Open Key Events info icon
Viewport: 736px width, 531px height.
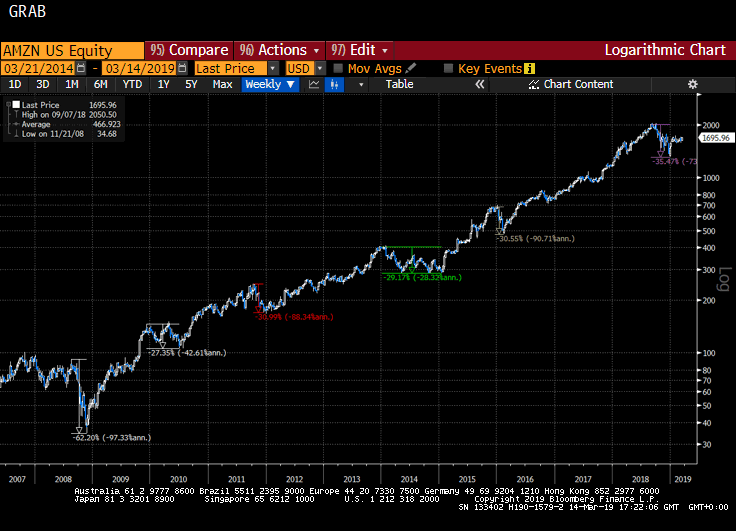(529, 69)
